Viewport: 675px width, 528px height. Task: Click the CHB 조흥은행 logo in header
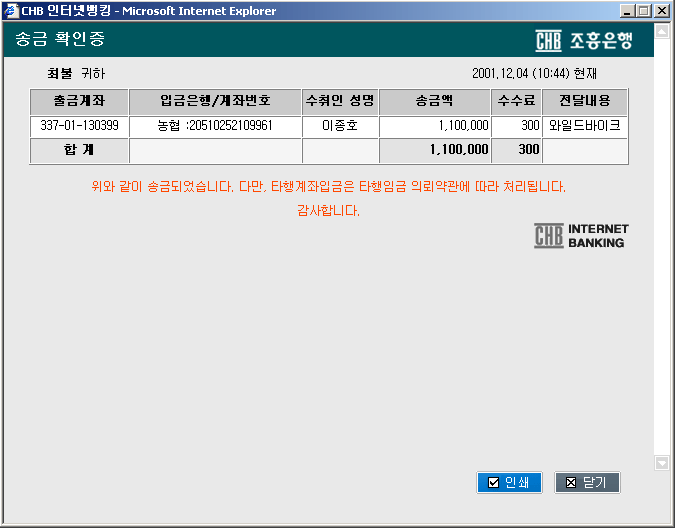pyautogui.click(x=584, y=41)
